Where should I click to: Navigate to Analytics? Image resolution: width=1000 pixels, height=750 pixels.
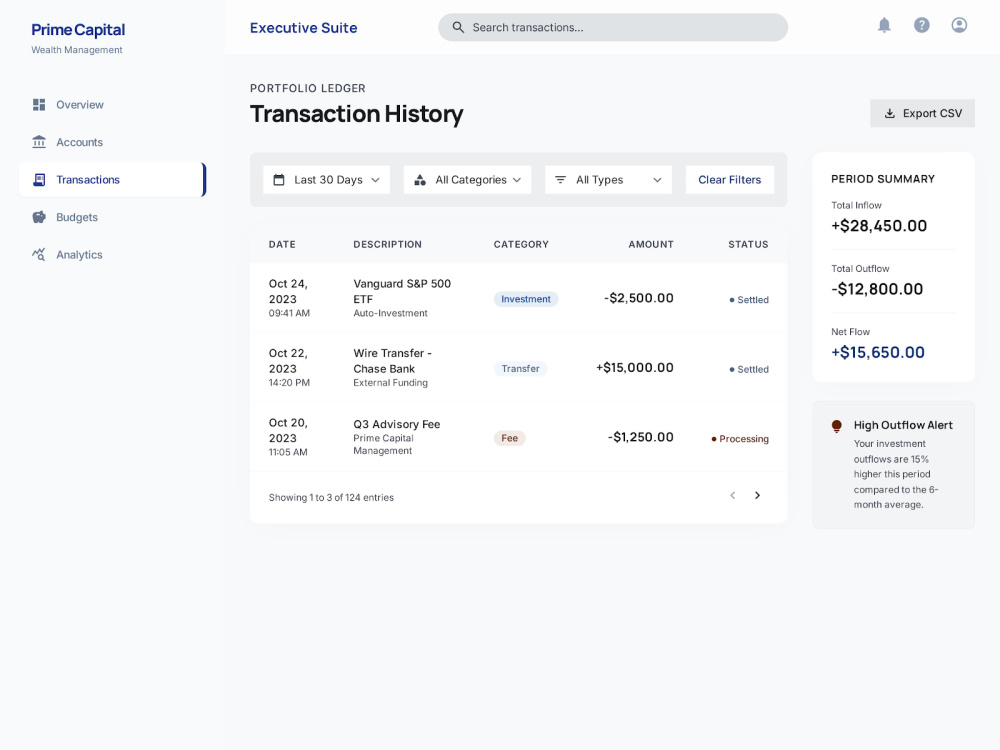point(112,254)
